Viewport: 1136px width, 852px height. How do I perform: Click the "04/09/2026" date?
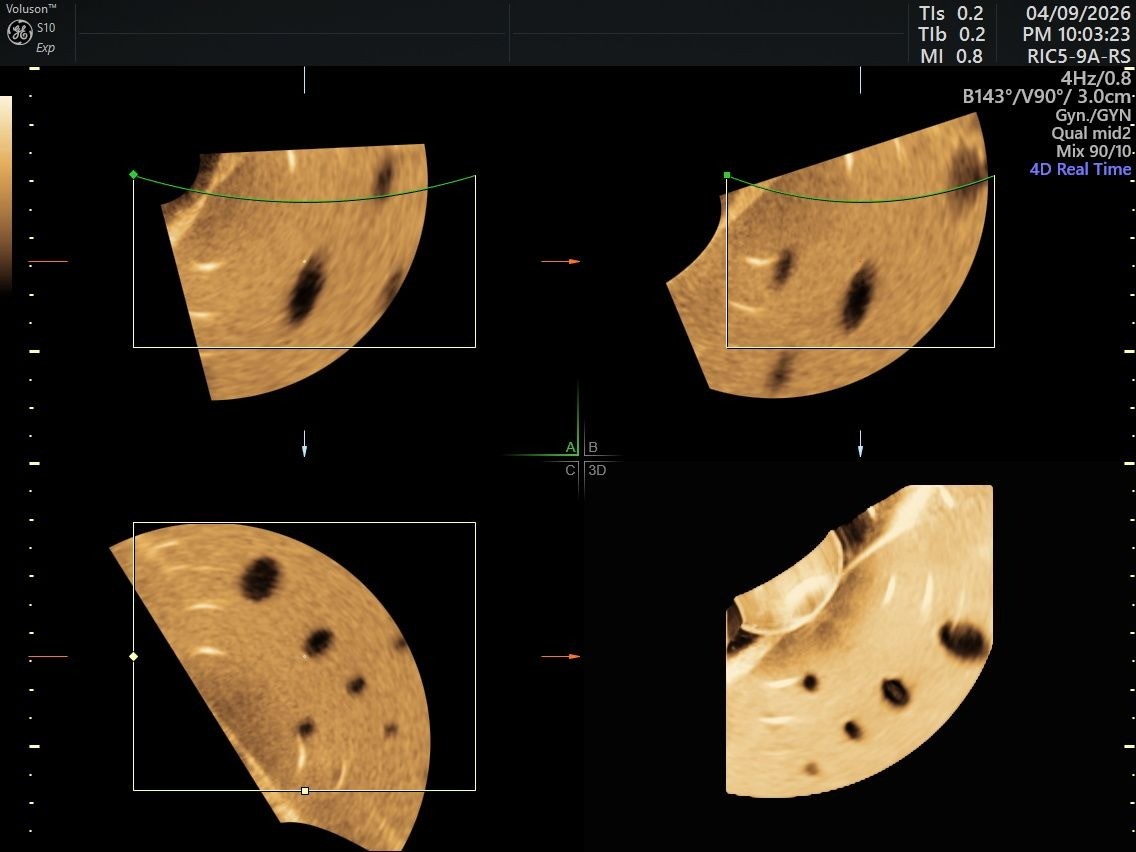pyautogui.click(x=1078, y=13)
